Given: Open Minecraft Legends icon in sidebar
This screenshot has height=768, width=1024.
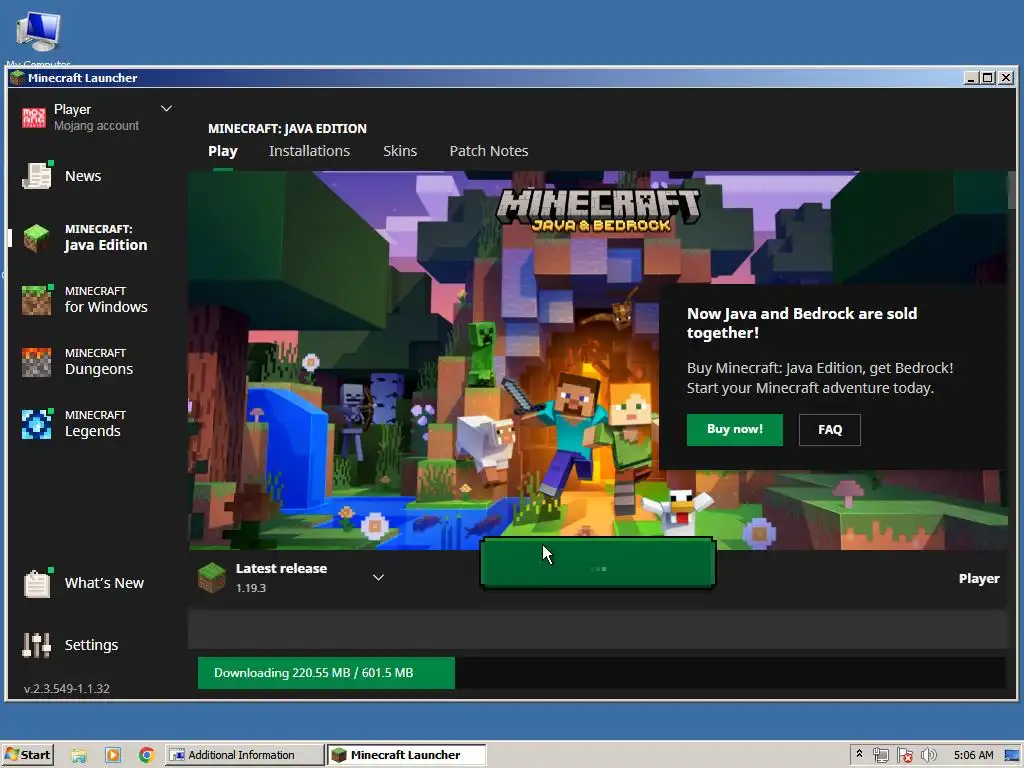Looking at the screenshot, I should (x=37, y=424).
